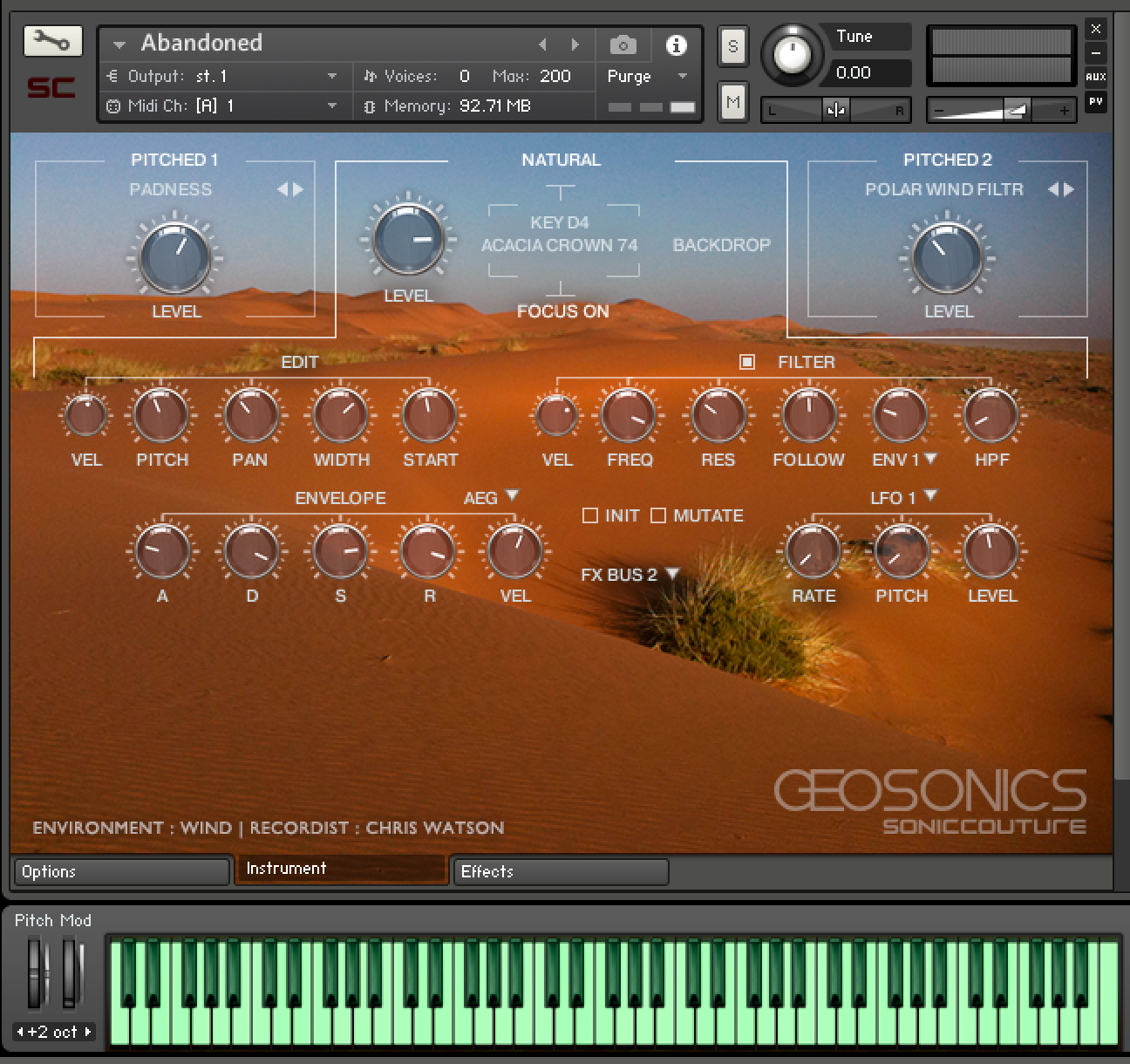Click the PV button below AUX
The image size is (1130, 1064).
pos(1096,103)
